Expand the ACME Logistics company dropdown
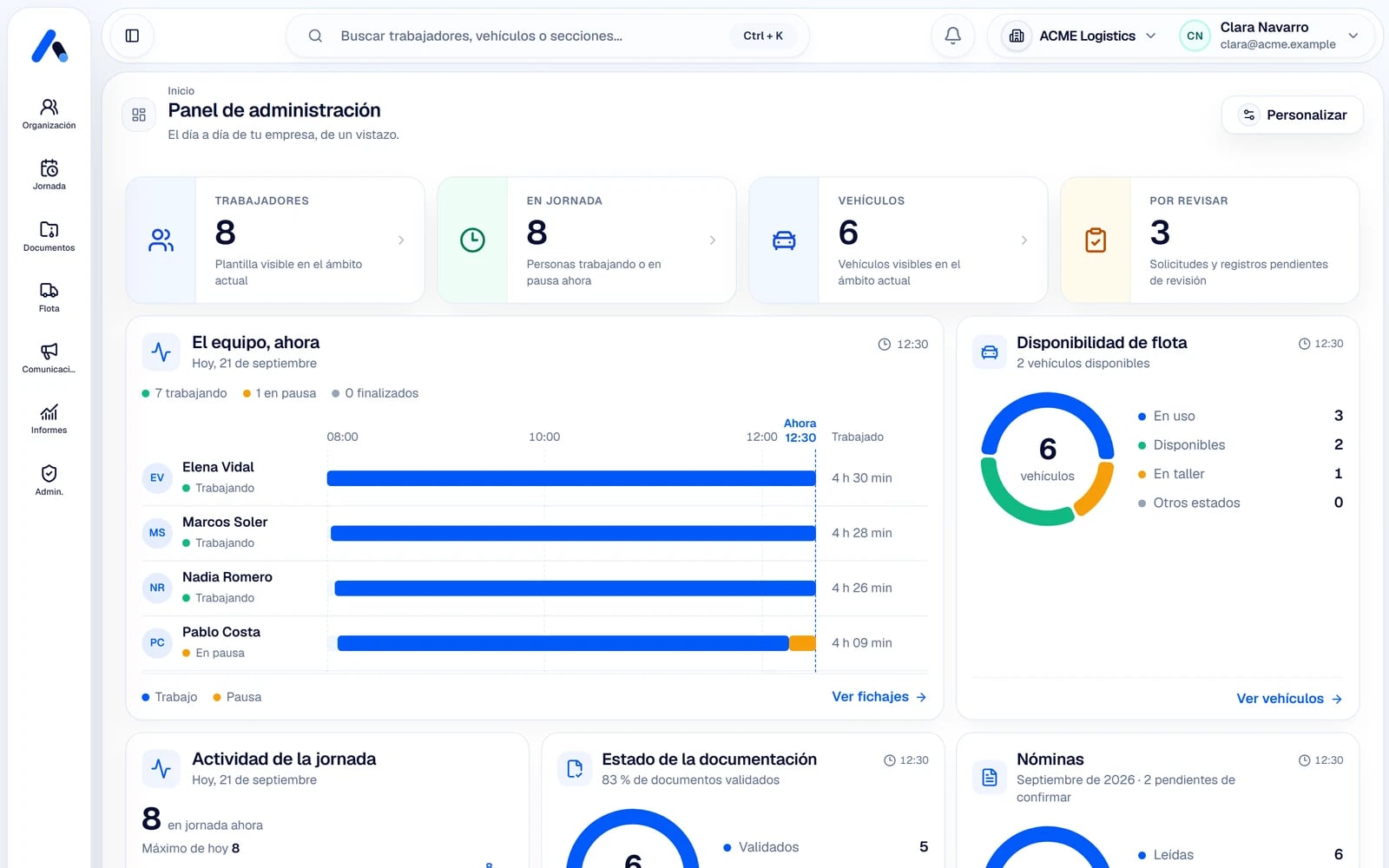1389x868 pixels. pos(1151,36)
